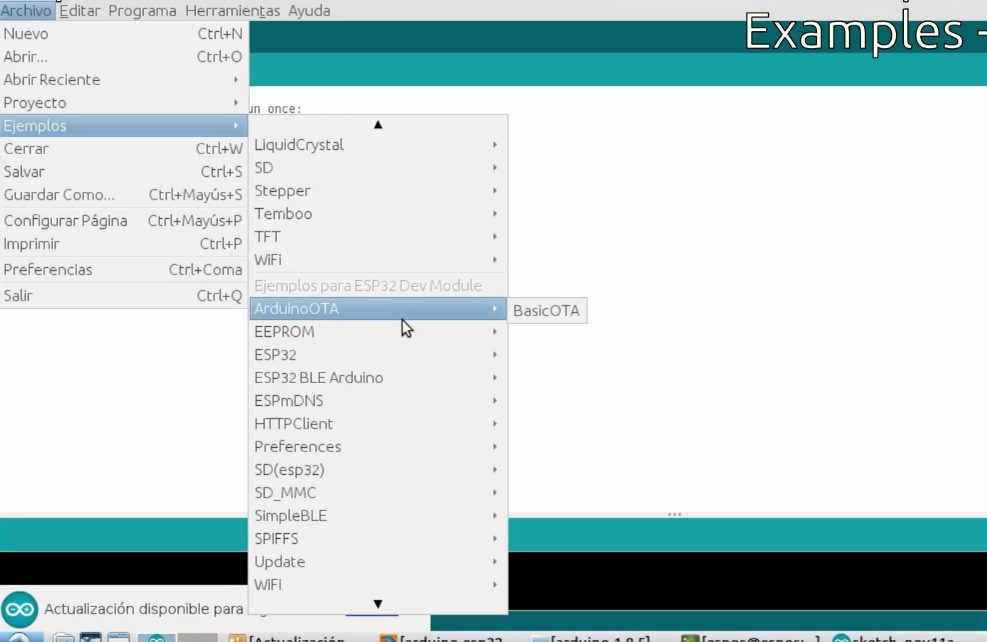Select the Ejemplos menu entry
The width and height of the screenshot is (987, 642).
123,126
